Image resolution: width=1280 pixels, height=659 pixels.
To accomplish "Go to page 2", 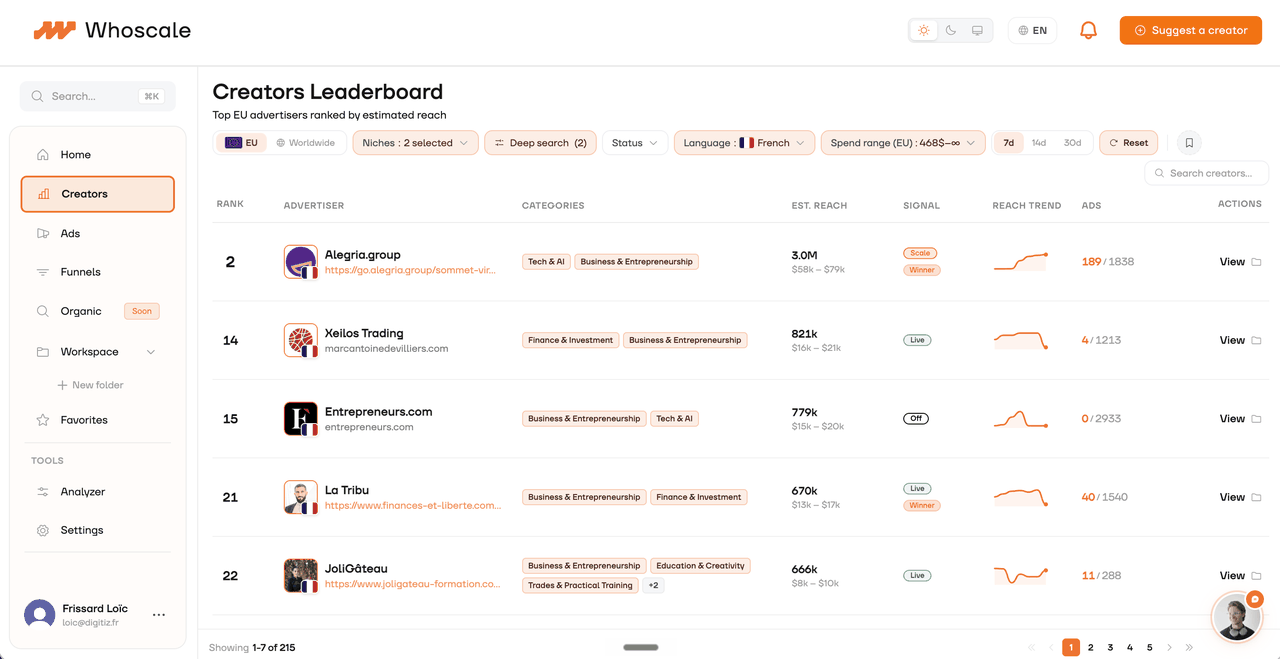I will click(x=1090, y=648).
